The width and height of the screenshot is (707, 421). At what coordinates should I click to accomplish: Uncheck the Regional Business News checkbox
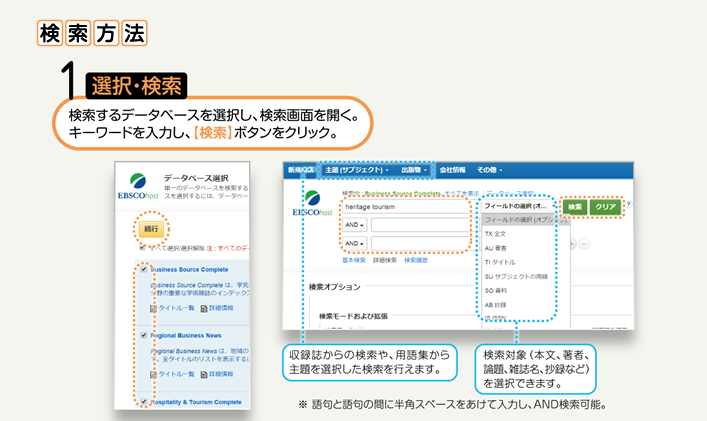pos(144,335)
